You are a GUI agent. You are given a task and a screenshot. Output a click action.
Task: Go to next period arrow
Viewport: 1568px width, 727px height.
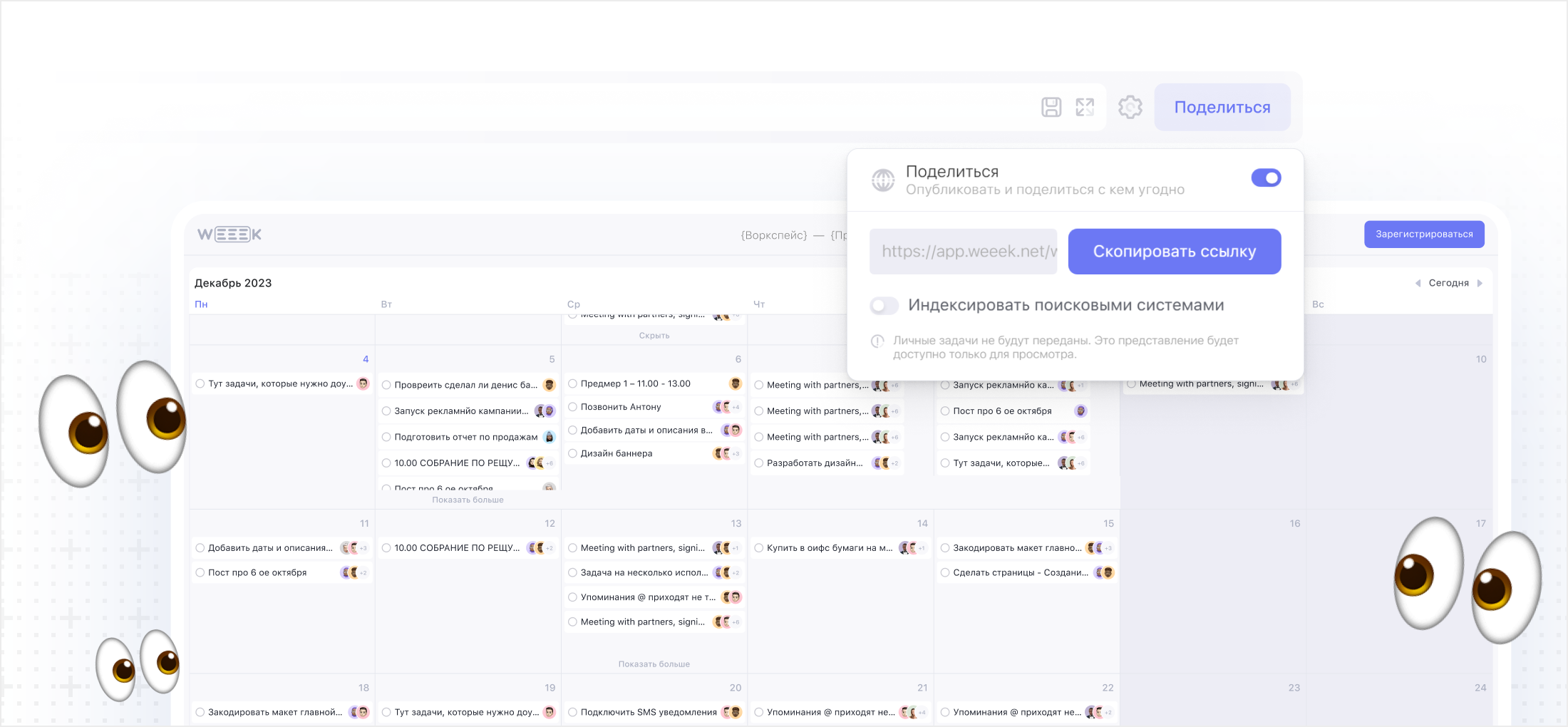(1480, 283)
